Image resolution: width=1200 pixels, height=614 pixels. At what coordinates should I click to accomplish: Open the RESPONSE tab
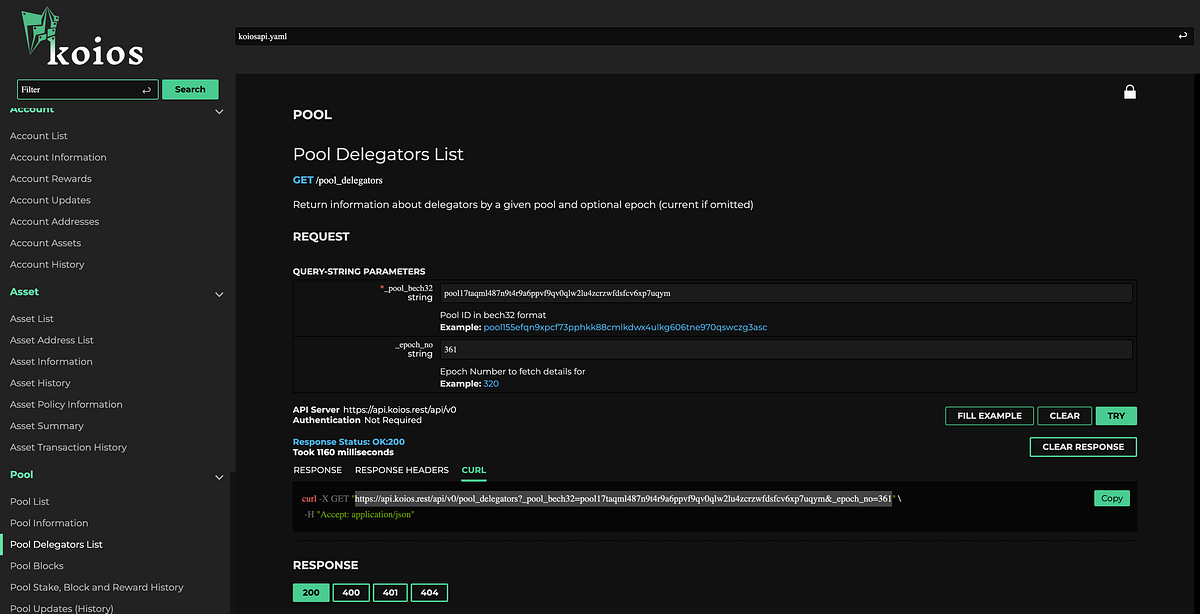pyautogui.click(x=317, y=470)
